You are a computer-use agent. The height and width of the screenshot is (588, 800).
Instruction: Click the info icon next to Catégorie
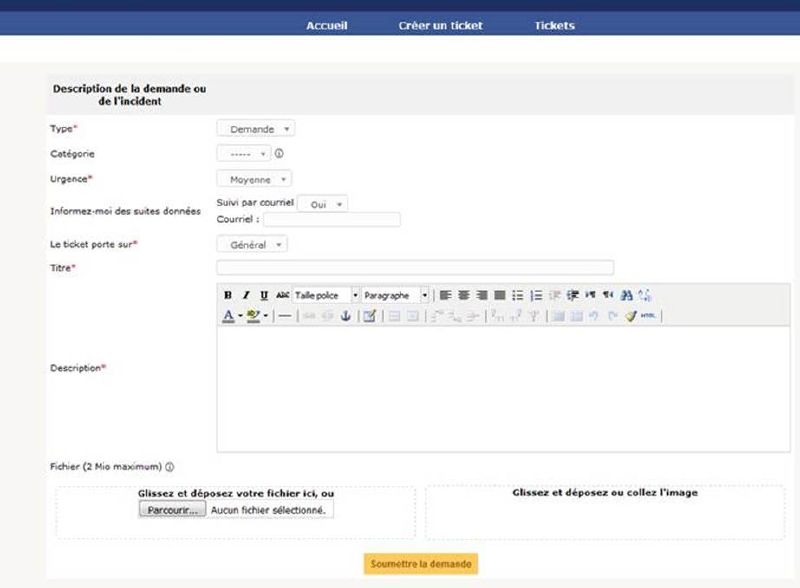(279, 154)
